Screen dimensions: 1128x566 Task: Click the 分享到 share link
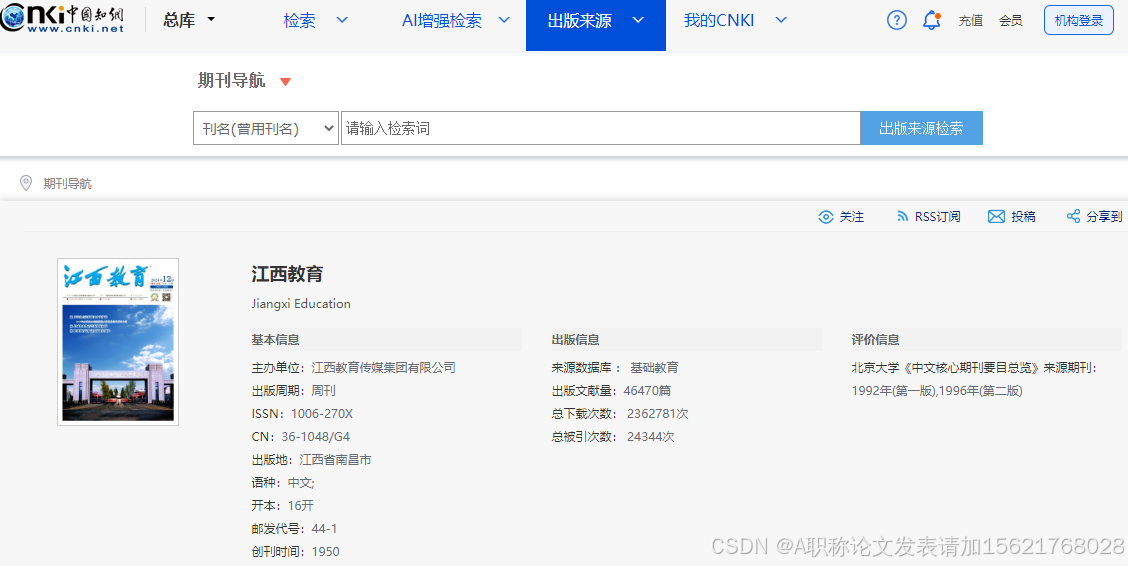[1104, 216]
